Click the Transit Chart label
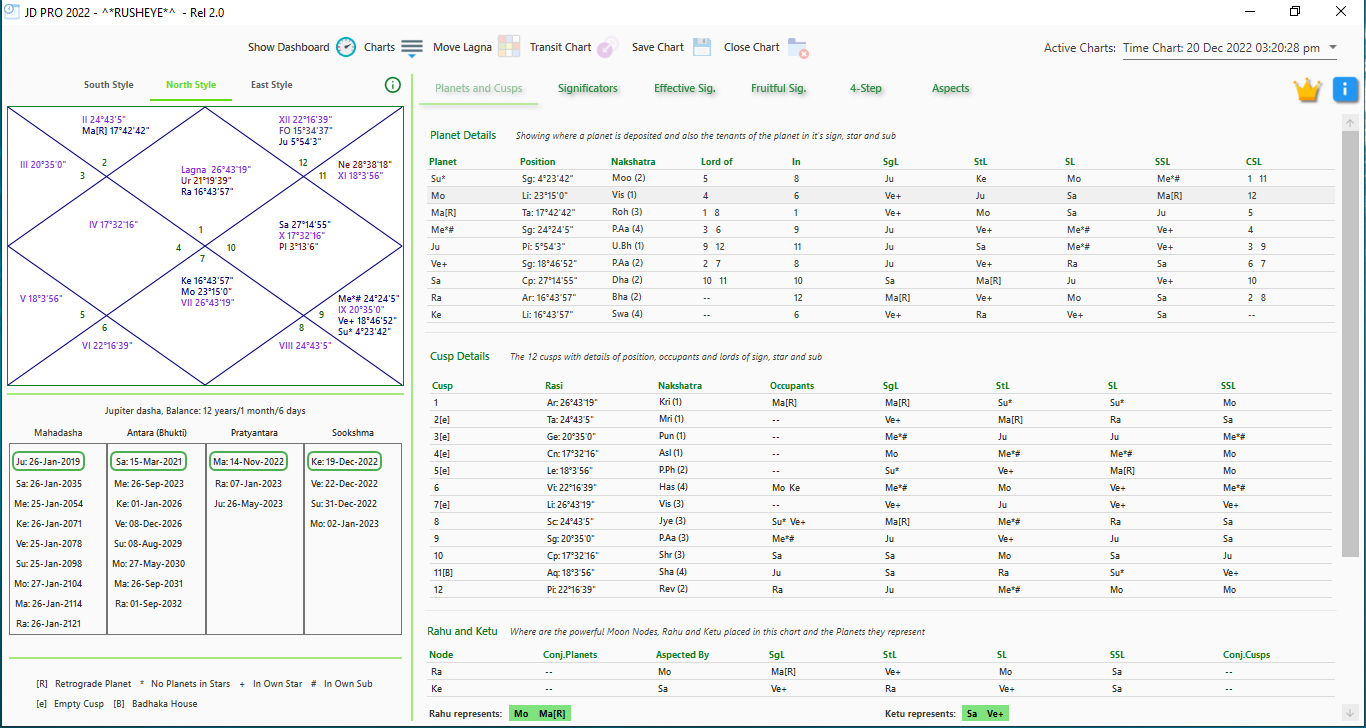The height and width of the screenshot is (728, 1366). (561, 47)
